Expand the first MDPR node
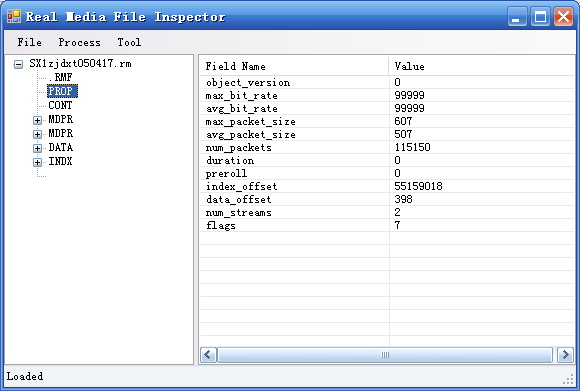The image size is (580, 391). pyautogui.click(x=37, y=120)
